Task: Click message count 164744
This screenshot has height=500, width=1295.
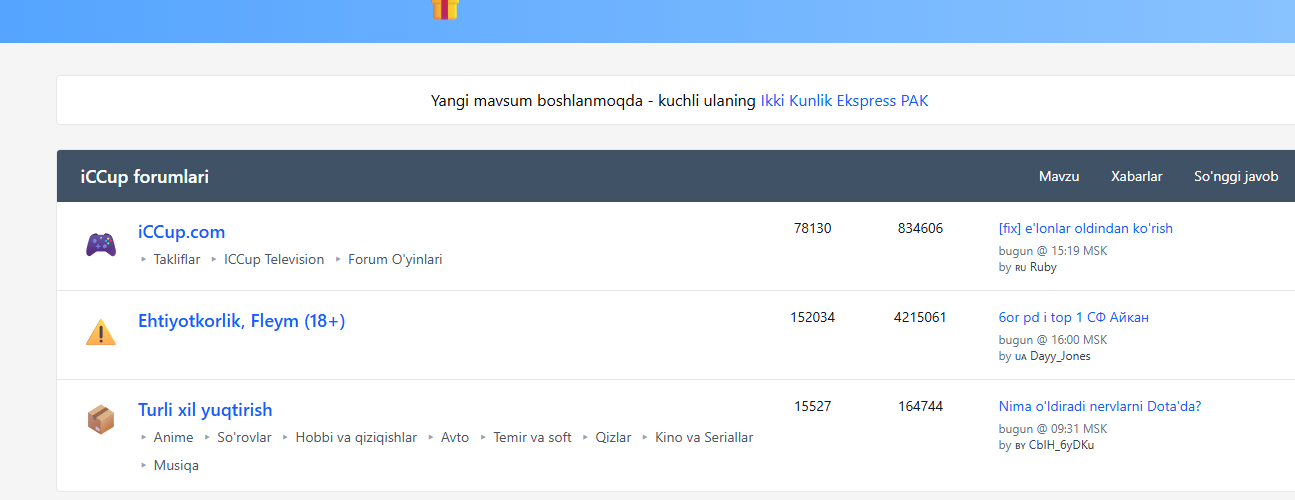Action: pos(920,406)
